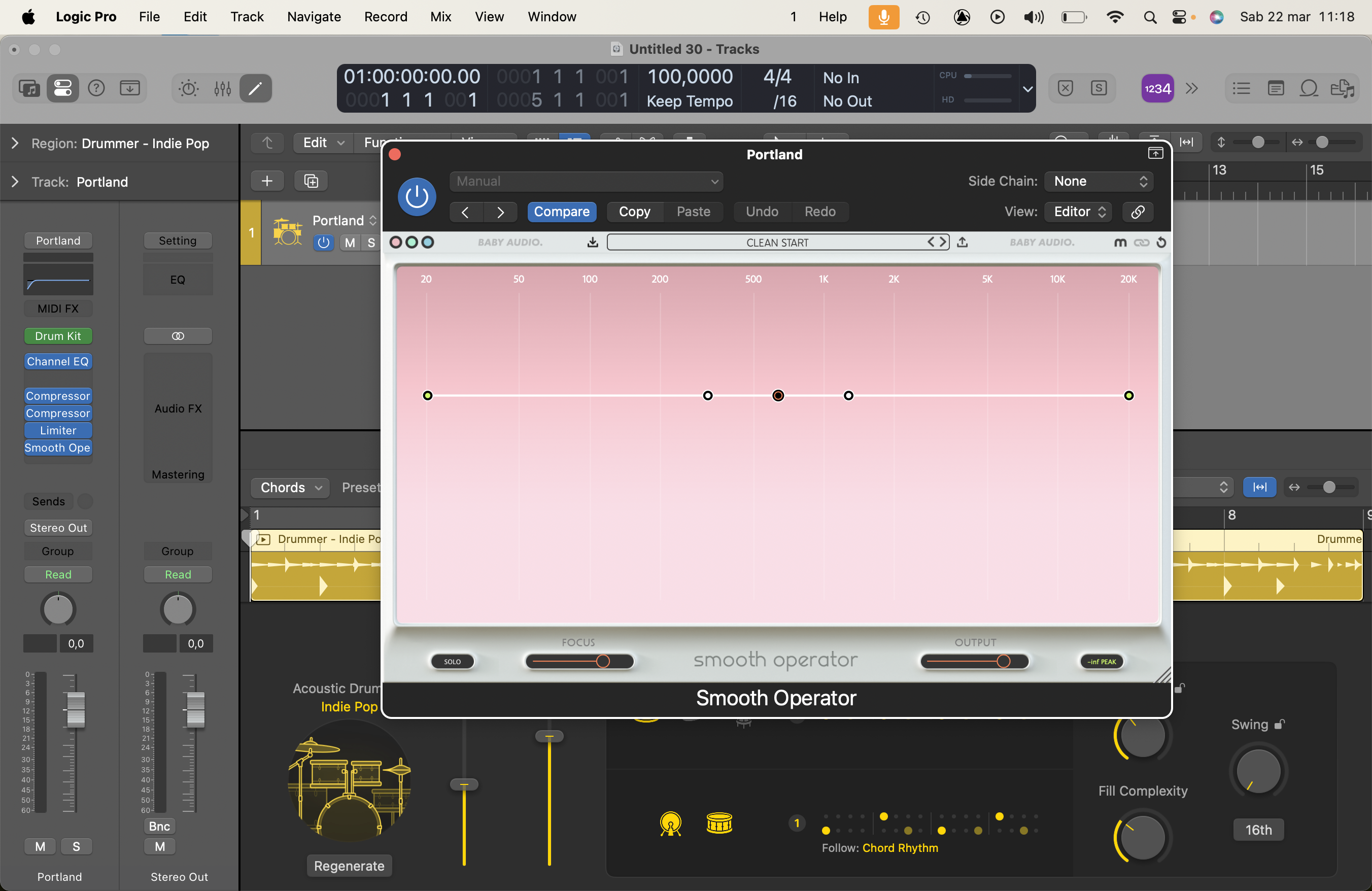Click the duplicate track icon
Screen dimensions: 1372x891
click(312, 181)
